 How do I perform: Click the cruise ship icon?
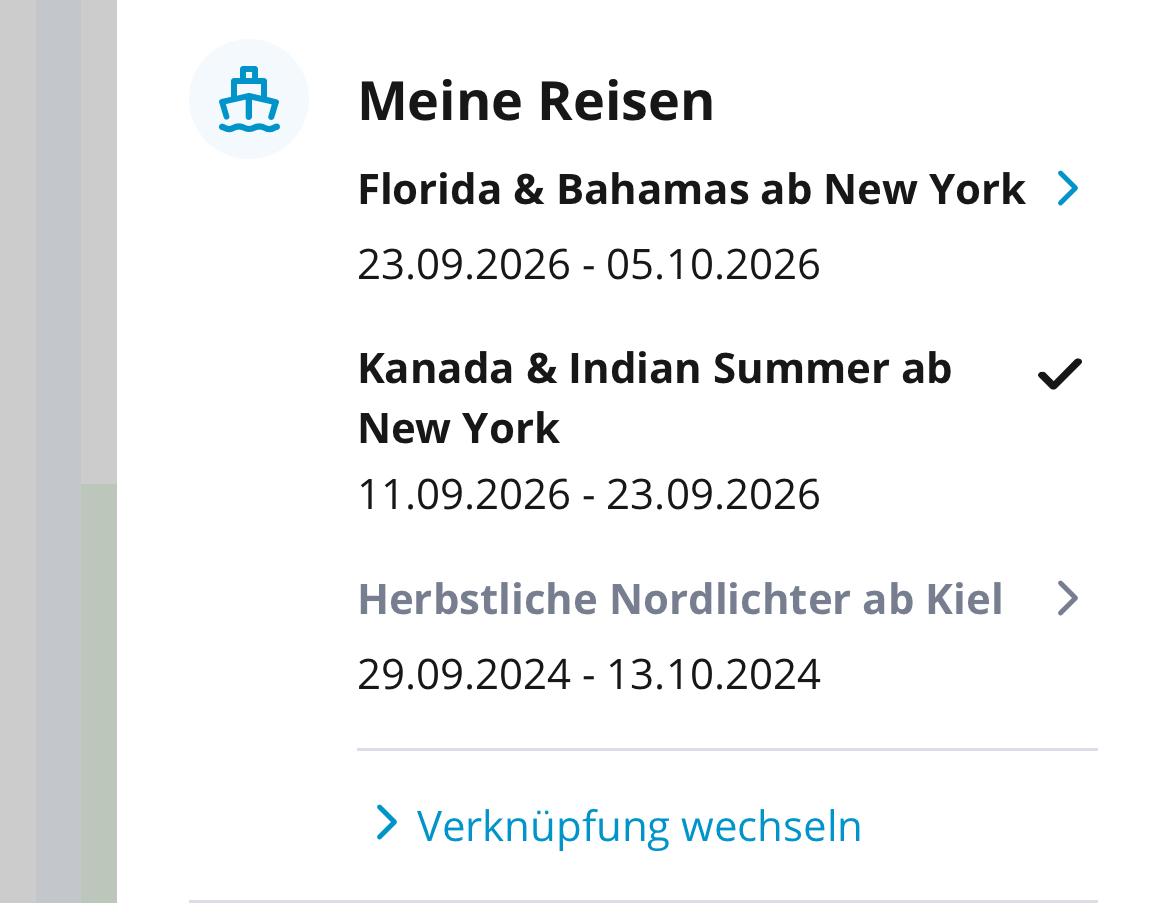pyautogui.click(x=249, y=100)
